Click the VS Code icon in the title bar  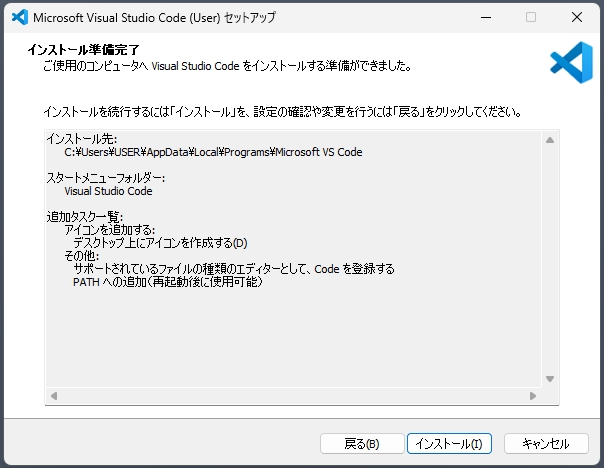click(x=16, y=17)
